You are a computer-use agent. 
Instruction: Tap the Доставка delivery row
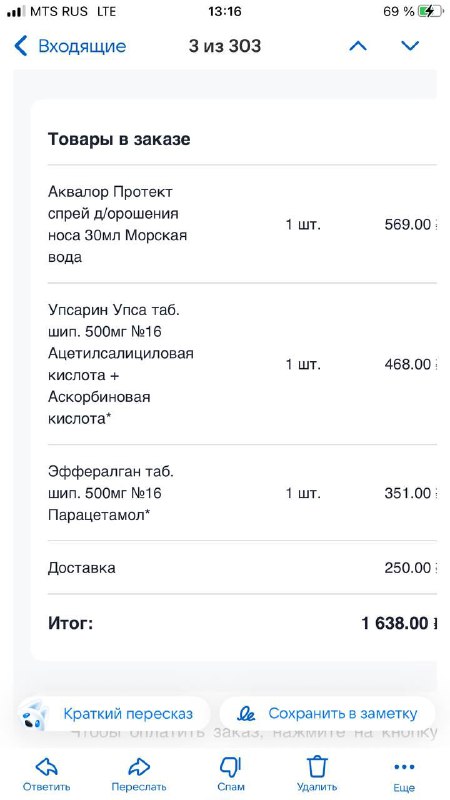[x=242, y=567]
